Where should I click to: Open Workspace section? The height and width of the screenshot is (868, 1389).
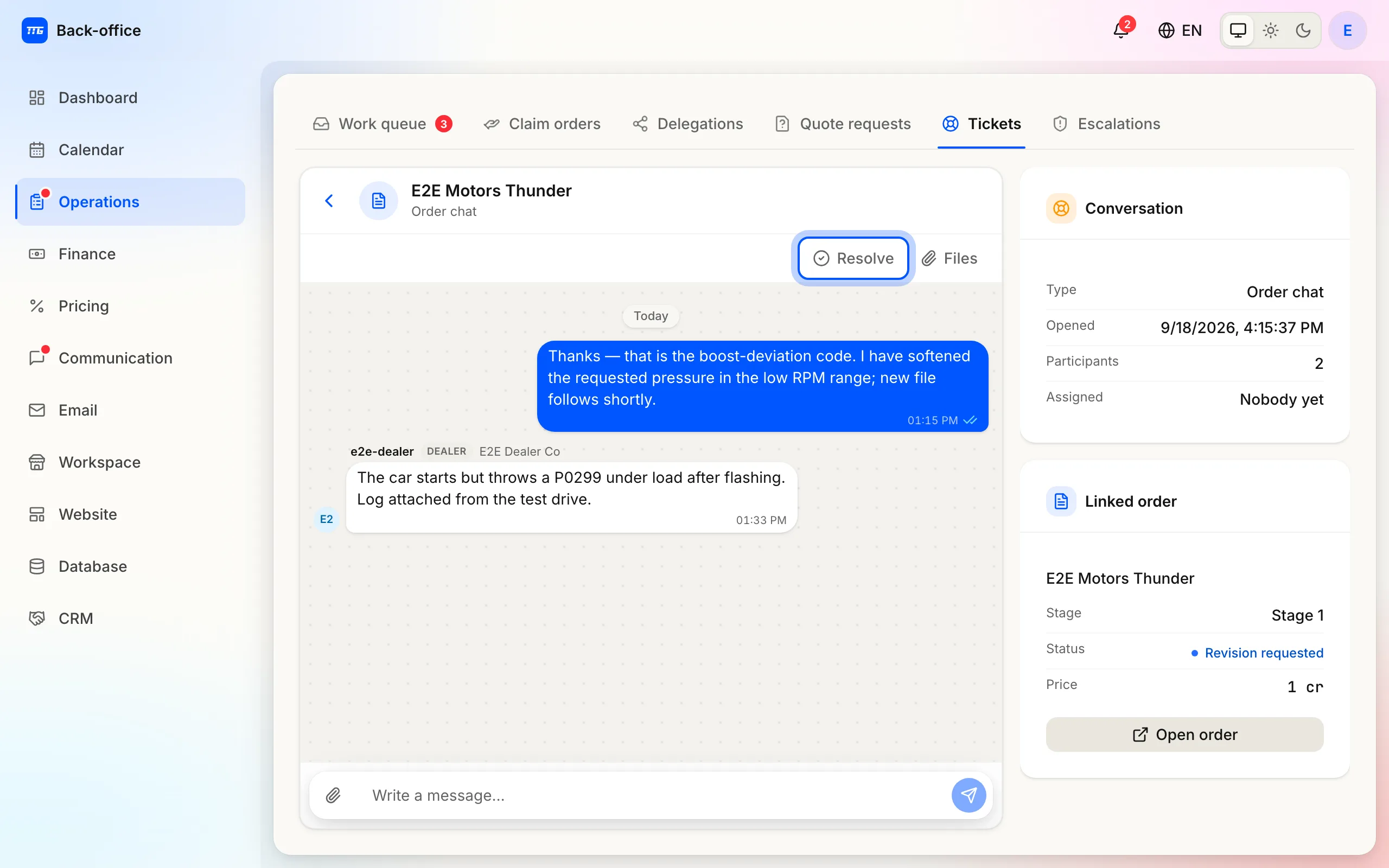130,462
